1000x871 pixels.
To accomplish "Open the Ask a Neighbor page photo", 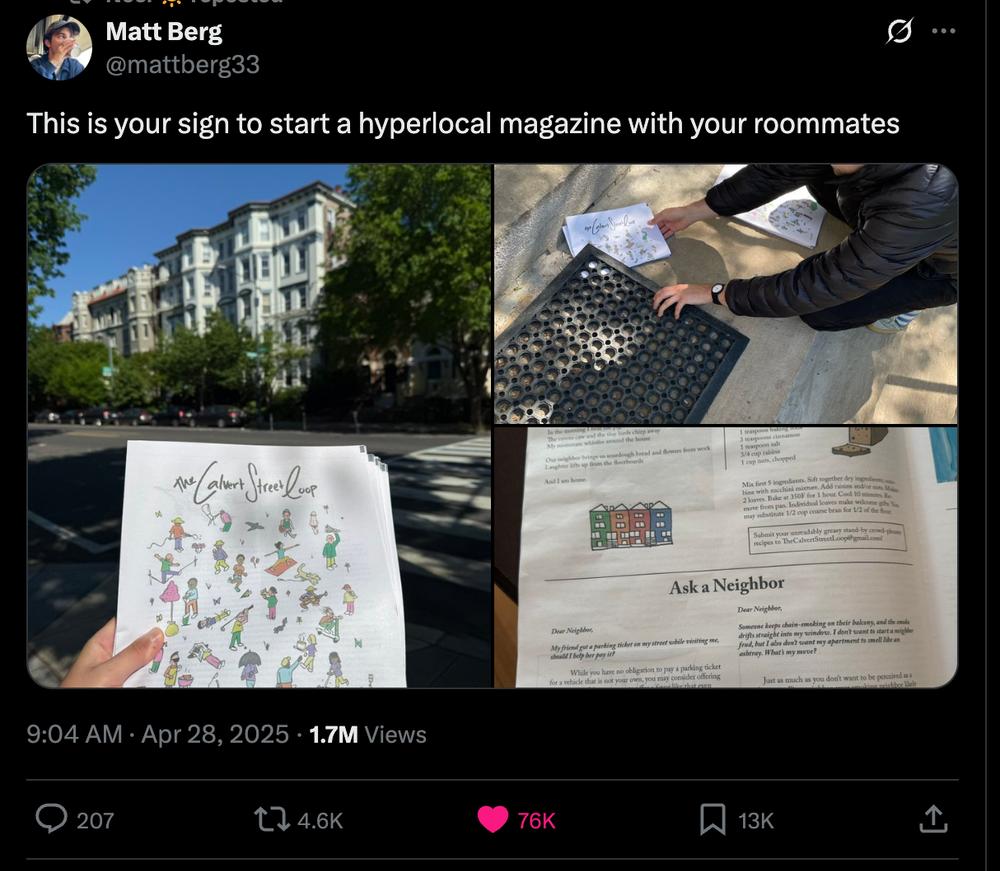I will [x=726, y=557].
